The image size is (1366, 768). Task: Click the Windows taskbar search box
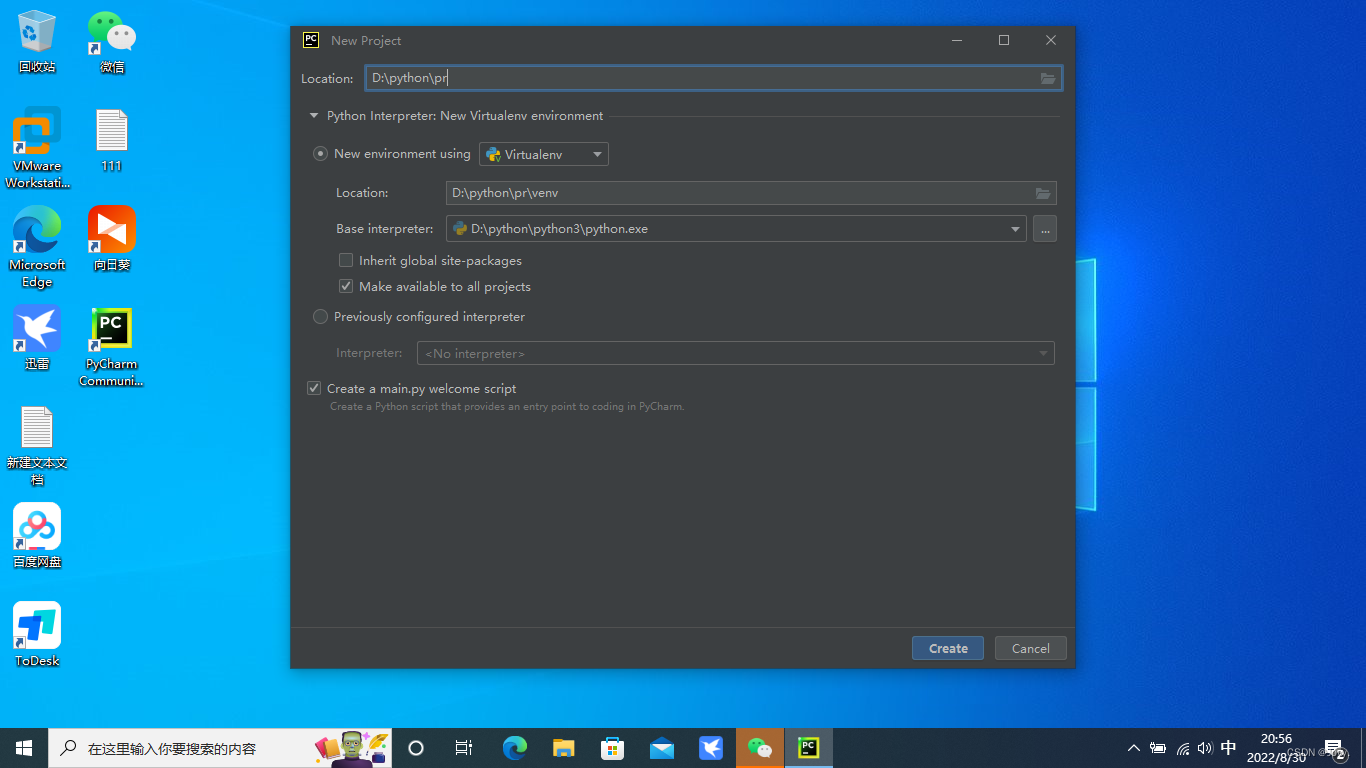[220, 748]
